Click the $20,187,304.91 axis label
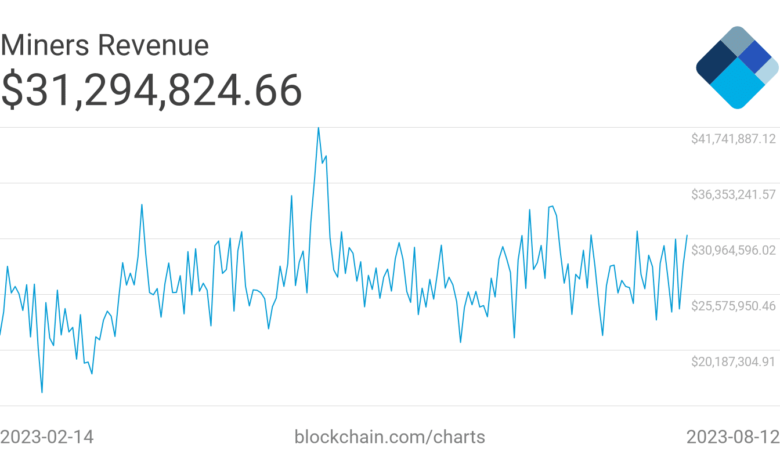780x470 pixels. [x=733, y=361]
